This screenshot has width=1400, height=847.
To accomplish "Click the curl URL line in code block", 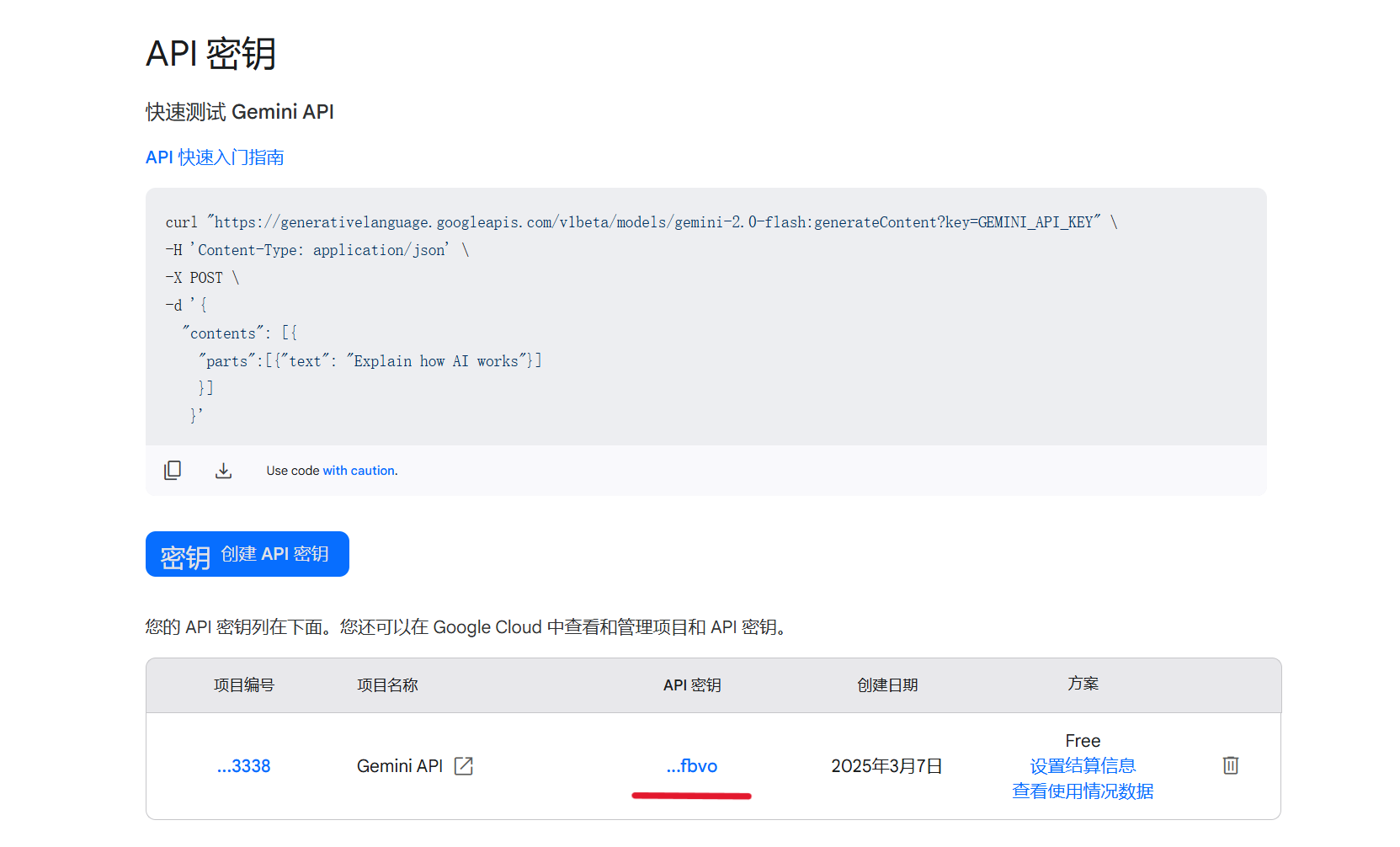I will tap(641, 222).
